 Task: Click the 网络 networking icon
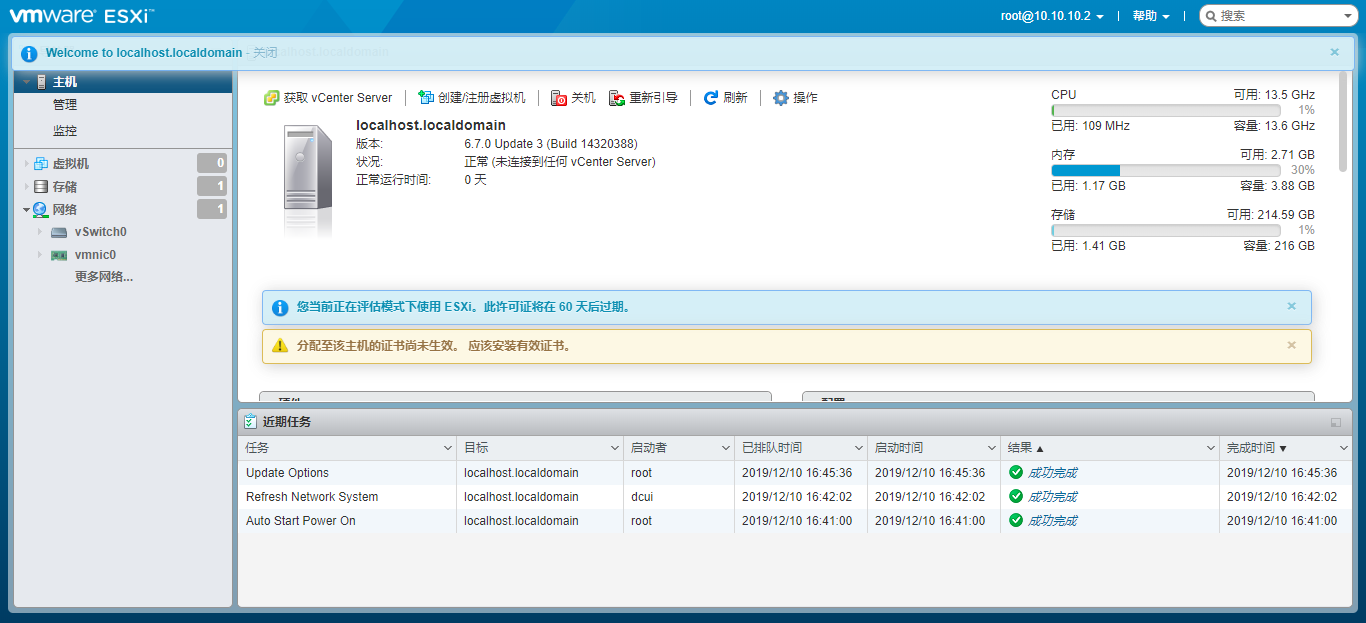41,210
